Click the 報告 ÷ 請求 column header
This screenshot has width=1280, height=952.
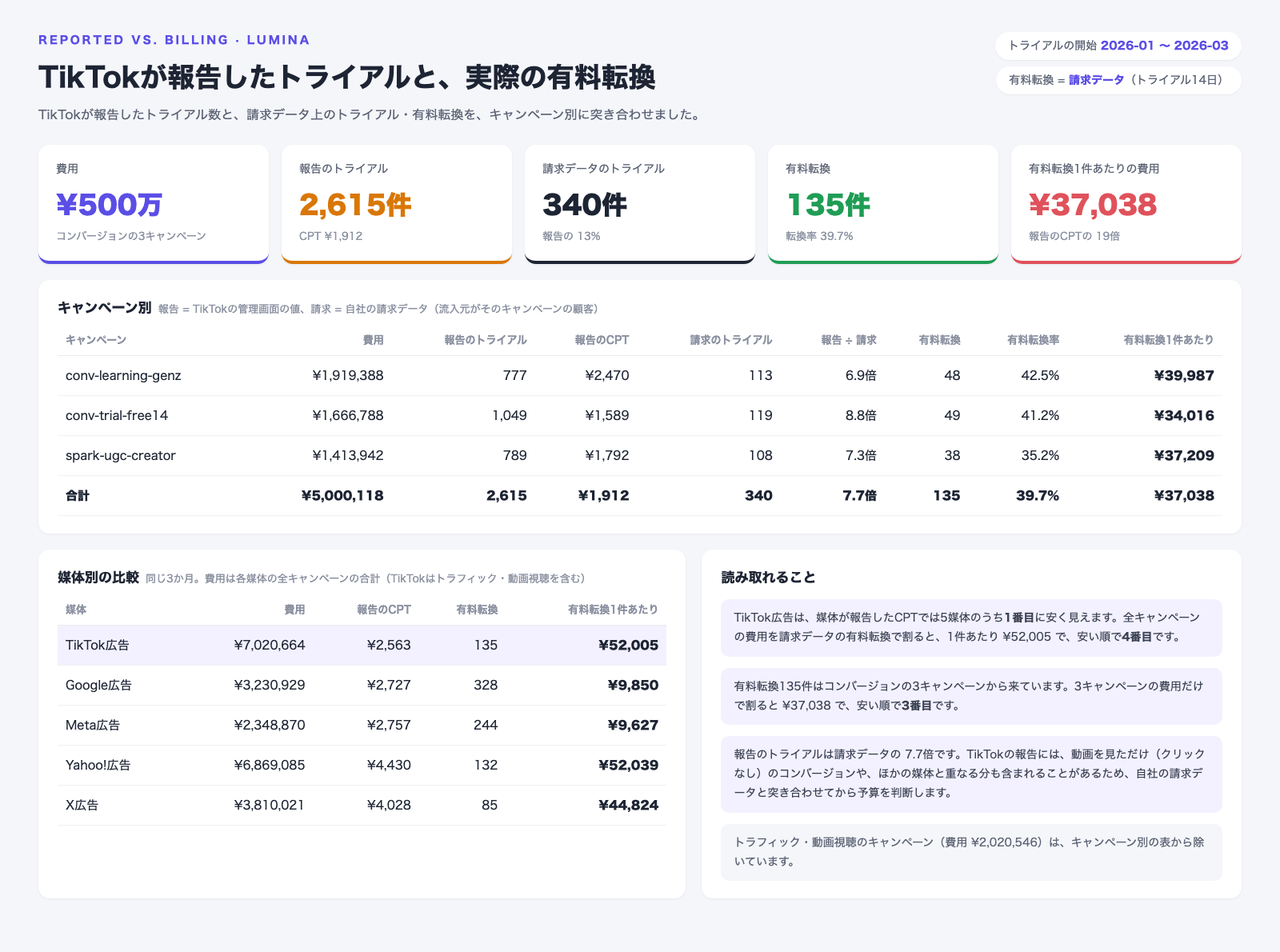point(849,340)
